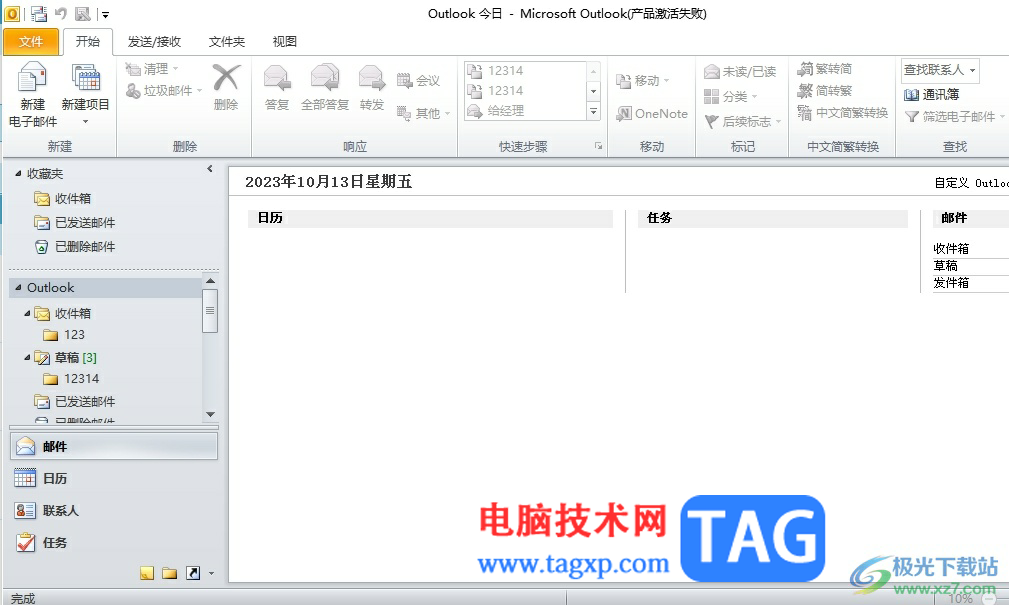Select 已发送邮件 in the Outlook folder tree
Screen dimensions: 1009x605
pyautogui.click(x=75, y=402)
